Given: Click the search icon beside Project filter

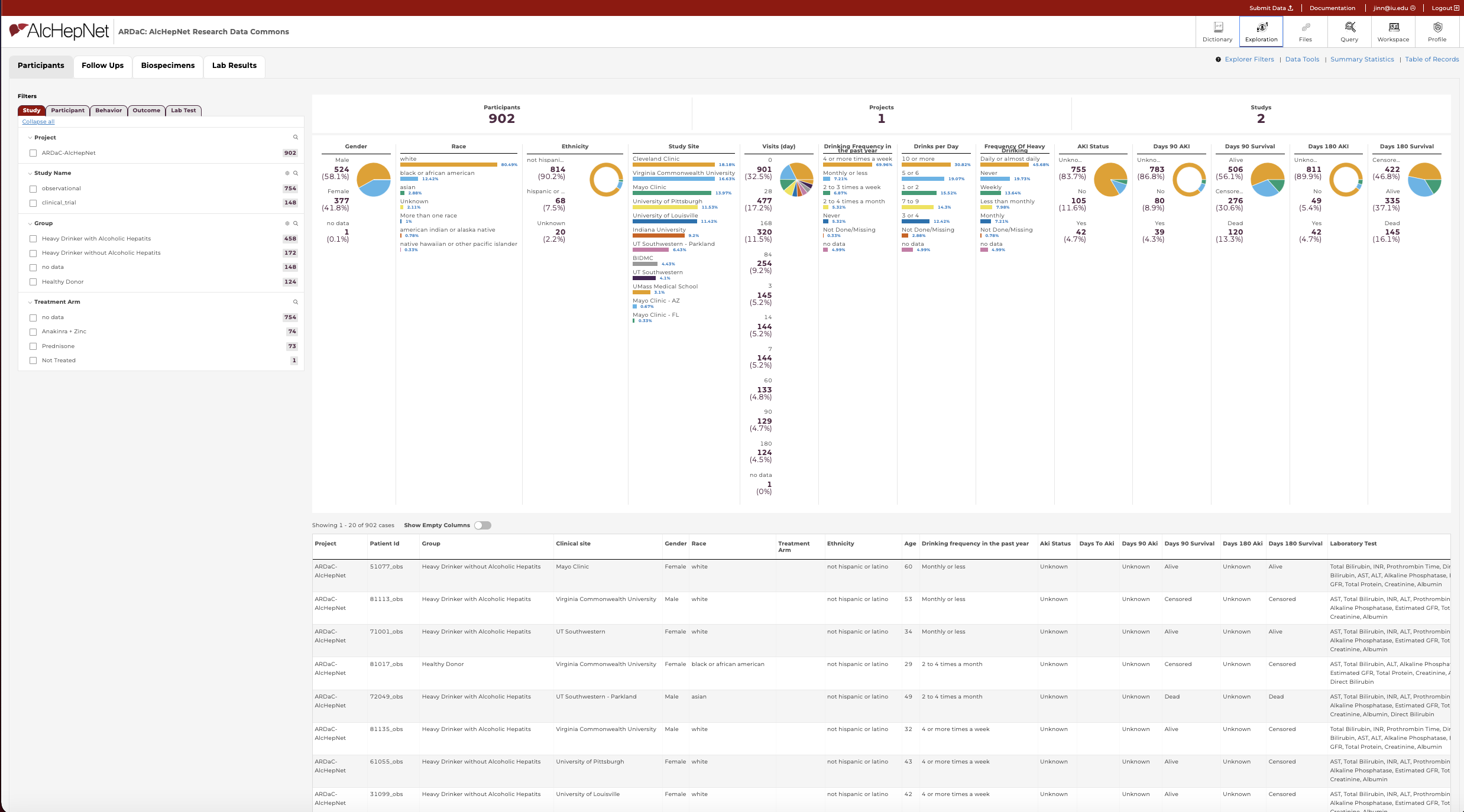Looking at the screenshot, I should 296,137.
